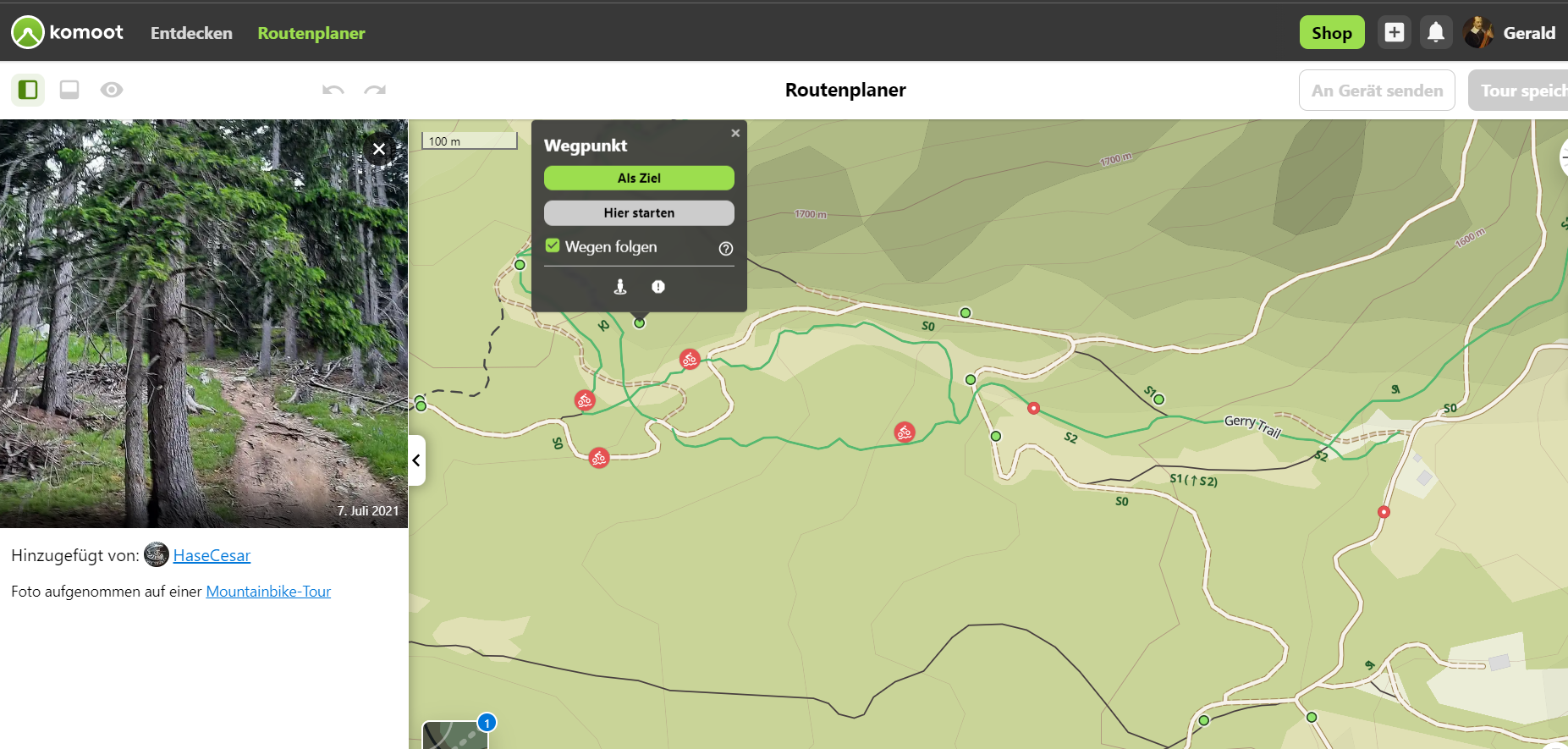Click the redo arrow
The height and width of the screenshot is (749, 1568).
pyautogui.click(x=375, y=90)
